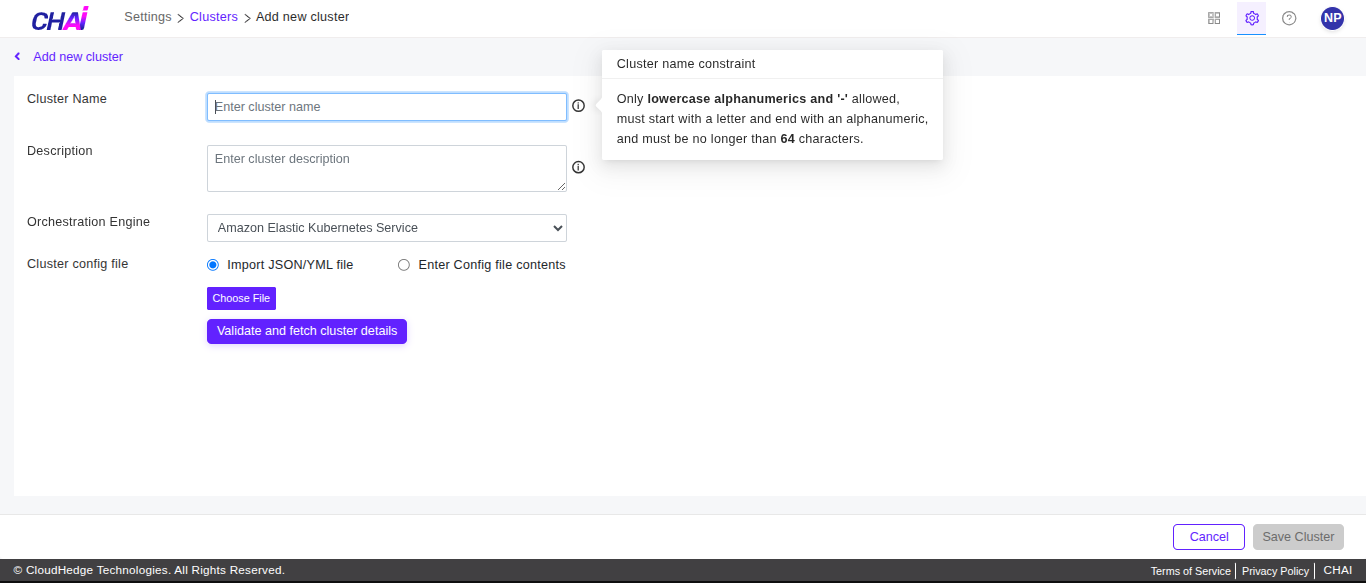Screen dimensions: 1366x583
Task: Click the back arrow beside Add new cluster
Action: [17, 57]
